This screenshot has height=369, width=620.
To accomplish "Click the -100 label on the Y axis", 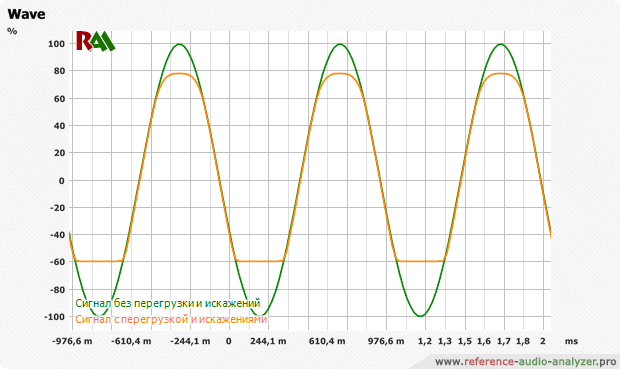I will tap(55, 317).
